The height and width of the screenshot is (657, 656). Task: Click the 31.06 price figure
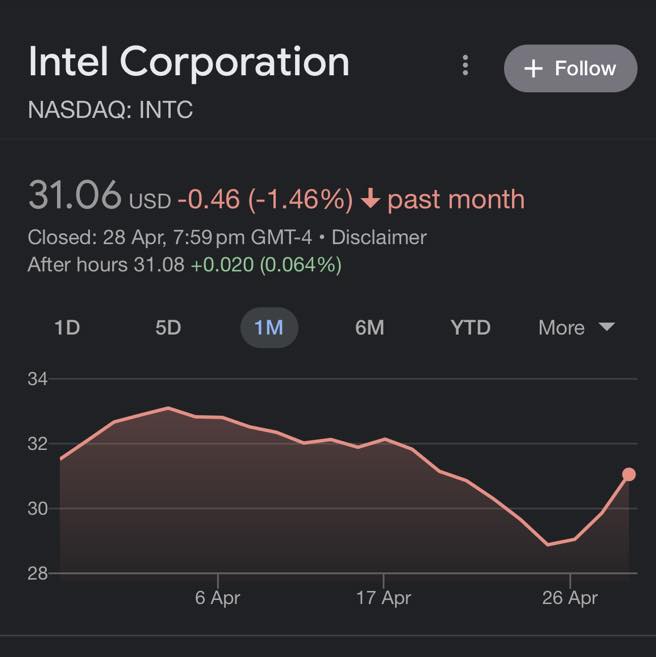click(75, 196)
